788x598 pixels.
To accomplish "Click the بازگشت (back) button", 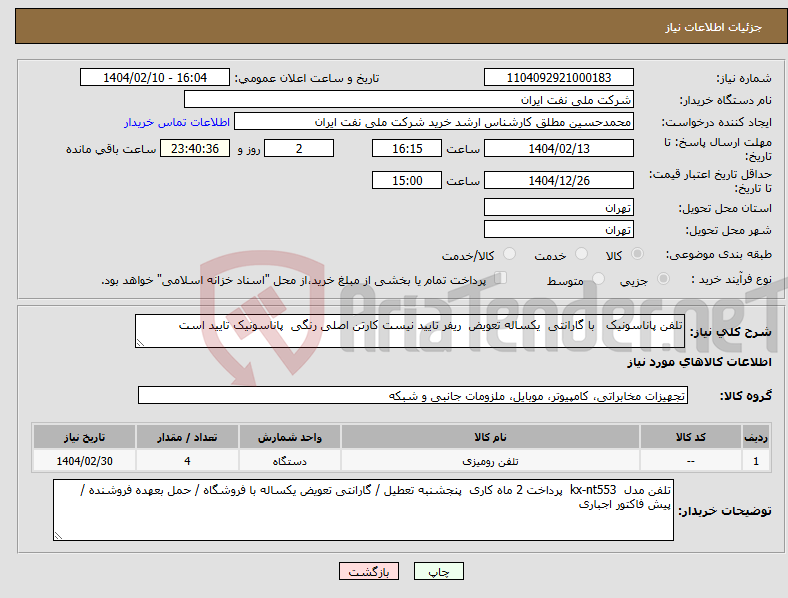I will tap(369, 571).
